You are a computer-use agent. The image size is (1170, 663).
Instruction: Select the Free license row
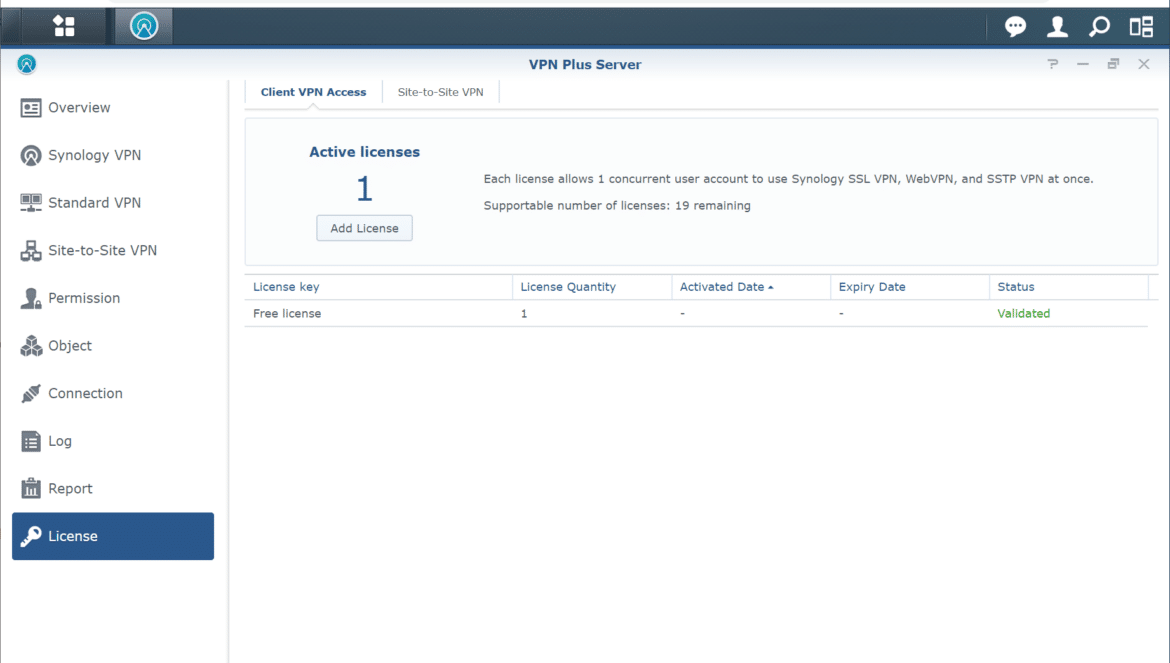click(696, 314)
